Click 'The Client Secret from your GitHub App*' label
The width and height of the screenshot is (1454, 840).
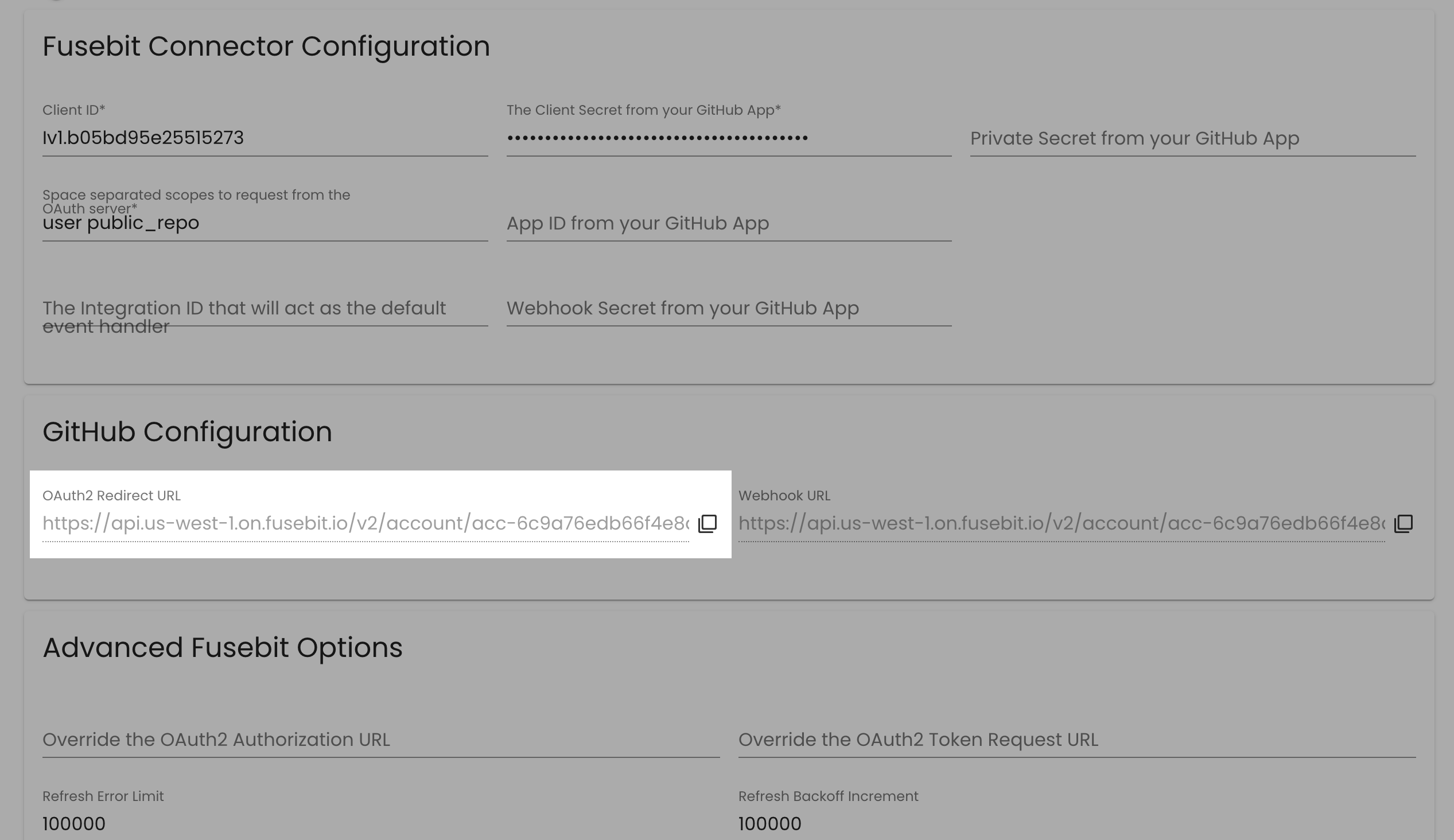[x=644, y=110]
